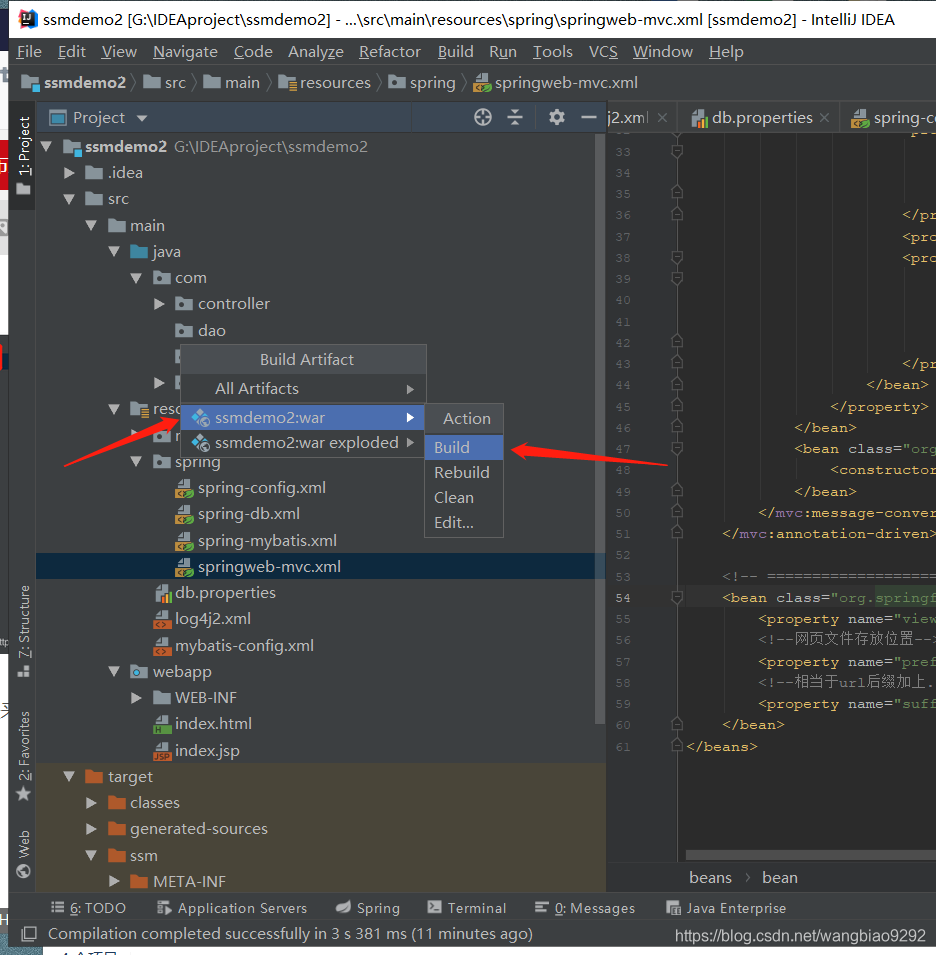The image size is (936, 955).
Task: Click the bean breadcrumb below editor
Action: click(779, 878)
